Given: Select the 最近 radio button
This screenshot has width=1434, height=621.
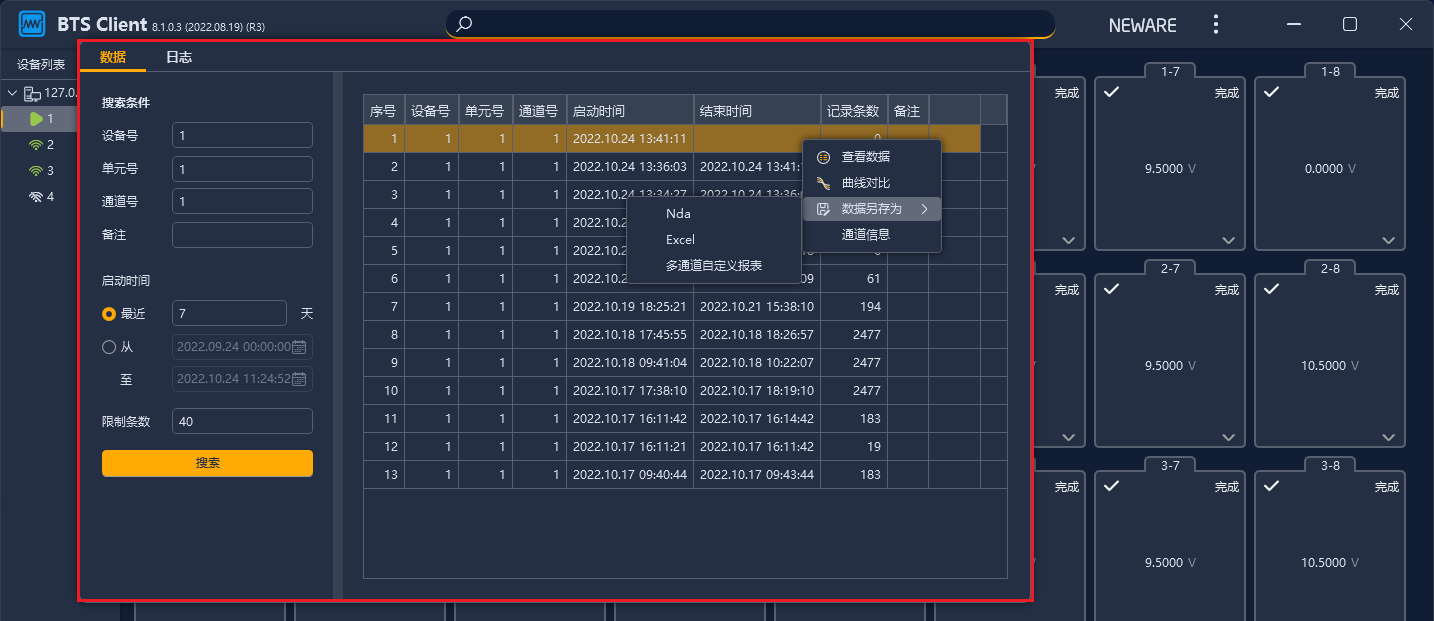Looking at the screenshot, I should point(107,313).
